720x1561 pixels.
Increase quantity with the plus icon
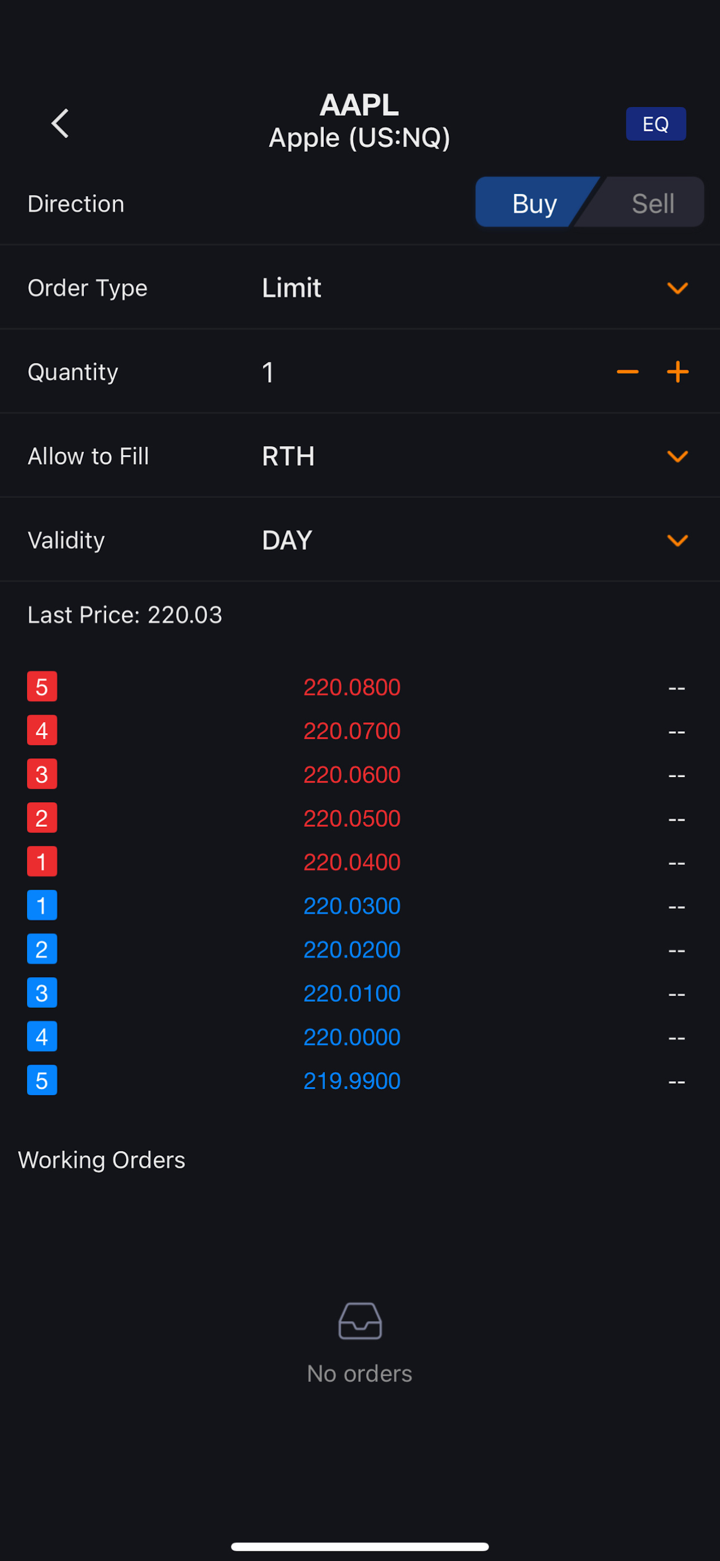(x=678, y=372)
